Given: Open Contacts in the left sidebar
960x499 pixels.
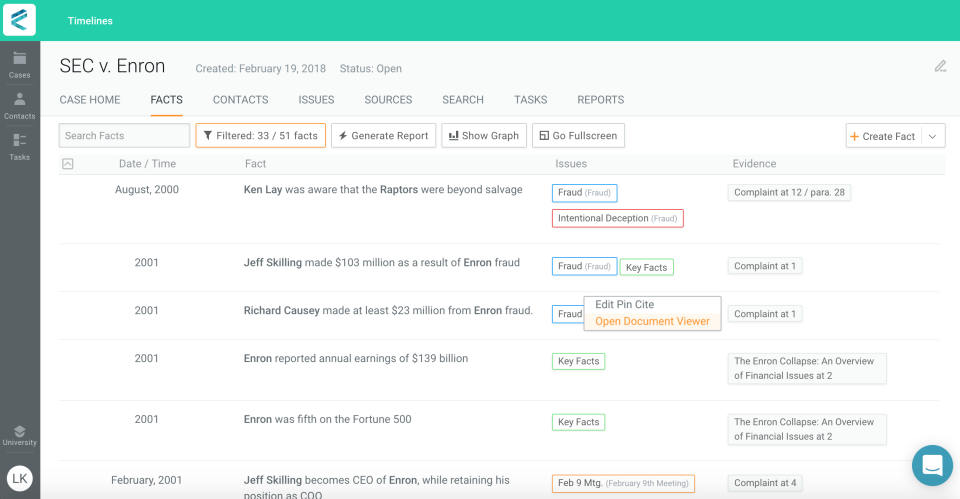Looking at the screenshot, I should point(20,106).
